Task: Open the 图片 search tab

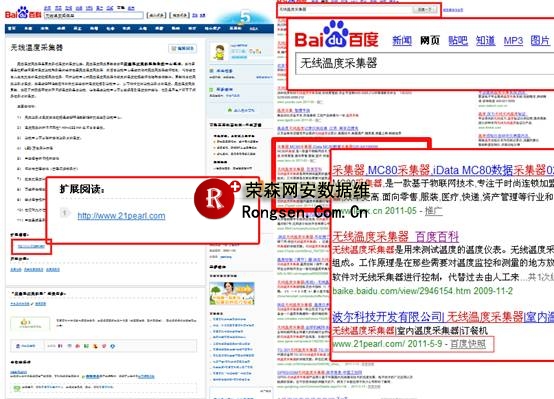Action: (x=540, y=41)
